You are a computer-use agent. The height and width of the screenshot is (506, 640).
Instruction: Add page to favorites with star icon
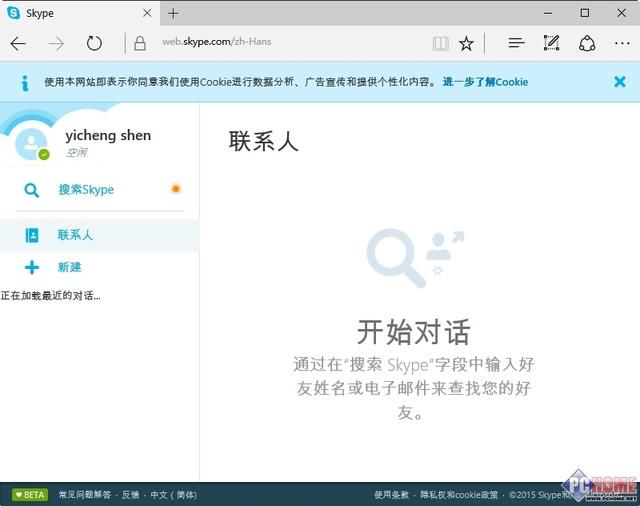pos(466,43)
